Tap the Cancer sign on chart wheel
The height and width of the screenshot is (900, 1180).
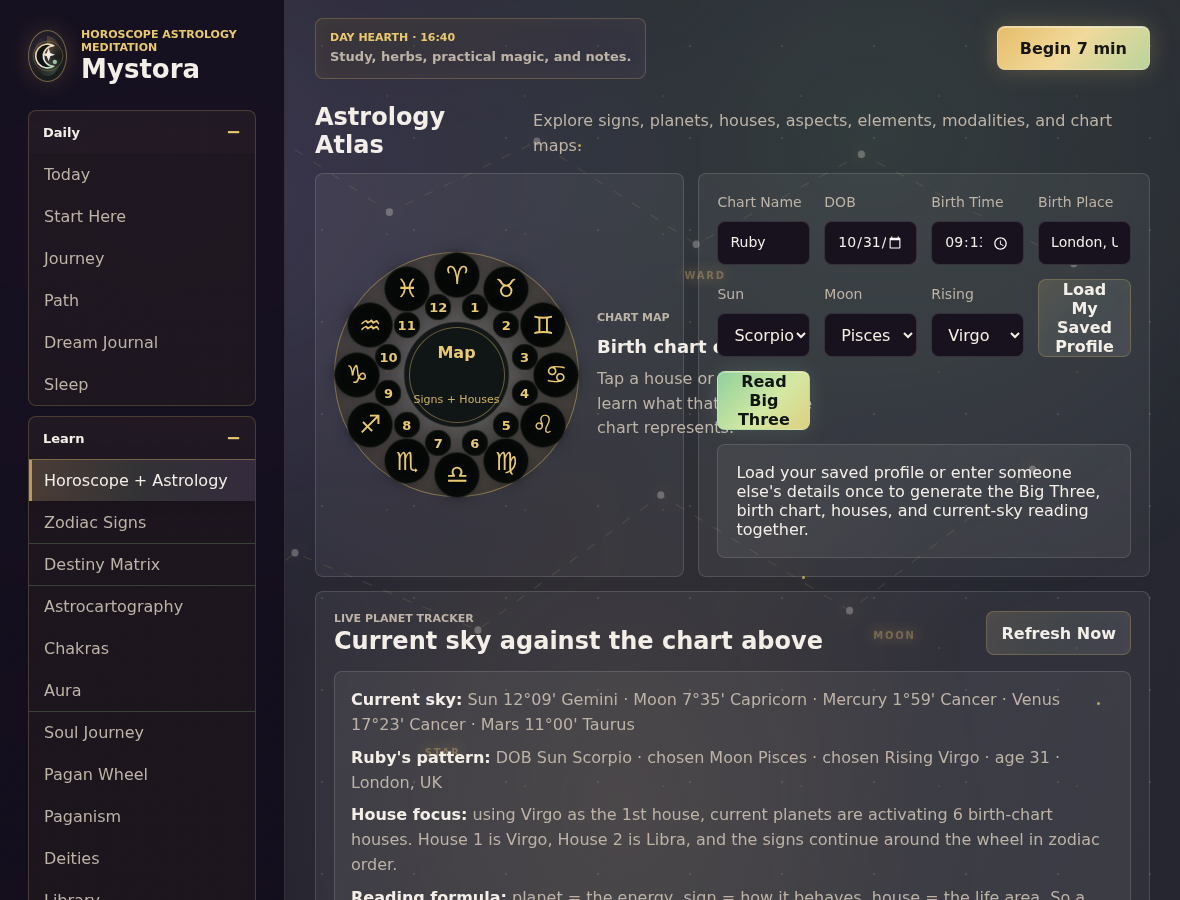(x=555, y=375)
